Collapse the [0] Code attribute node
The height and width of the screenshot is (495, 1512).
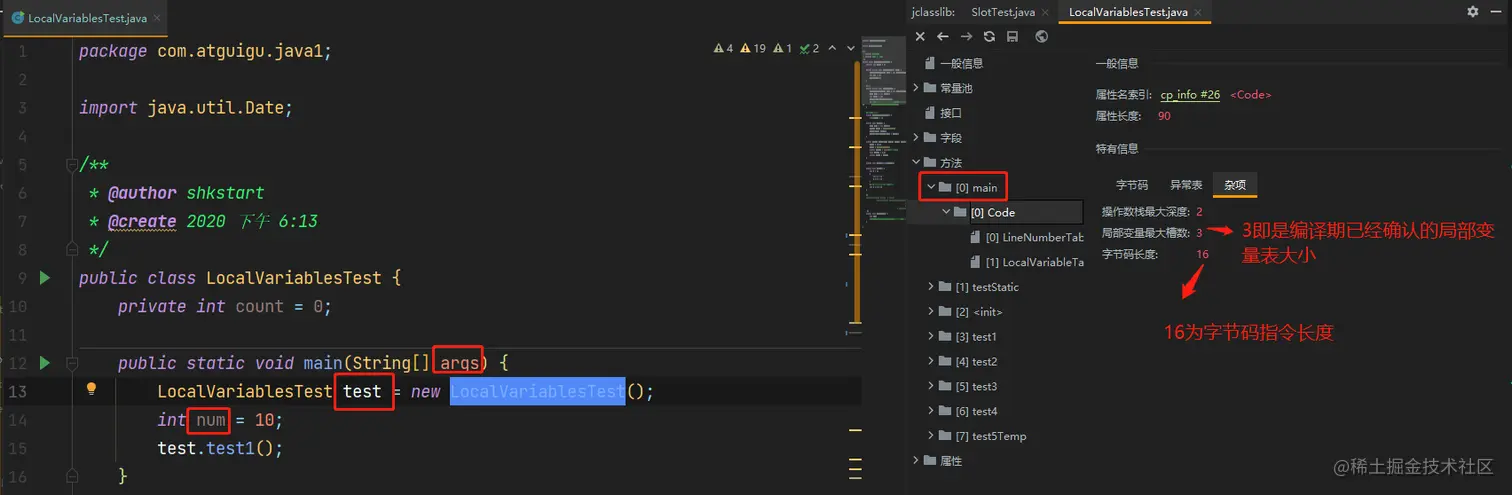point(946,212)
